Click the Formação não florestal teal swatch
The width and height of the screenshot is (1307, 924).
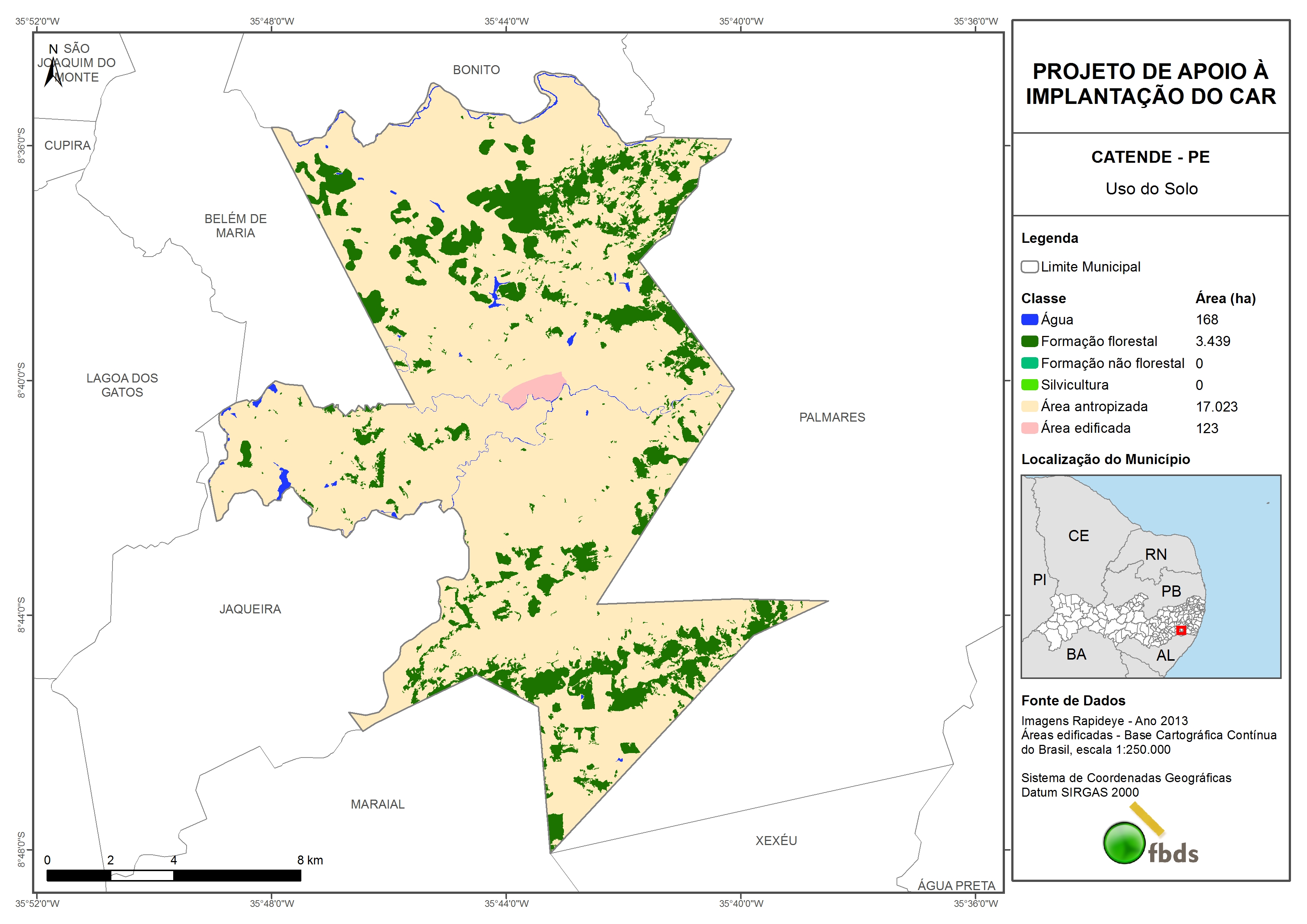click(x=1029, y=363)
